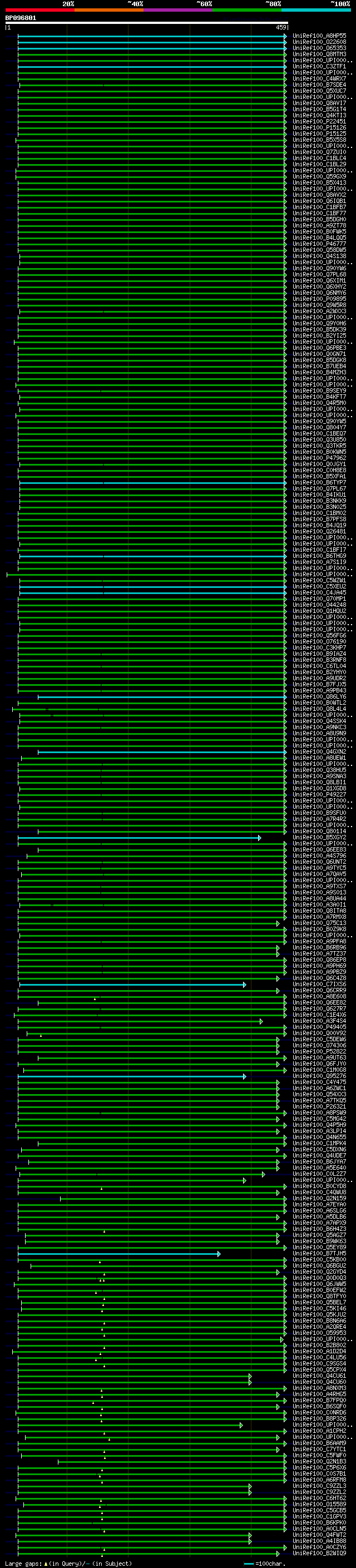
Task: Select the UniRef100_O59953 label
Action: (x=319, y=1333)
